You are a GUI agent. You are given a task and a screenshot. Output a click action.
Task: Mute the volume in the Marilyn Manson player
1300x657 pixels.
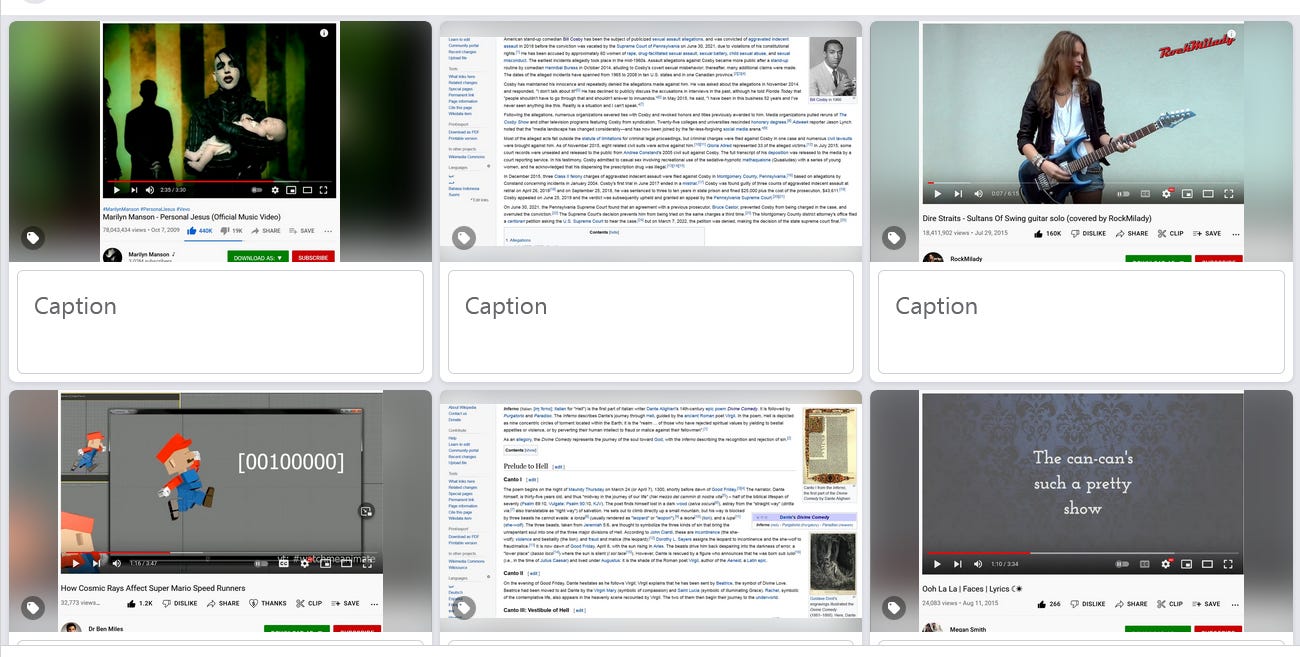tap(150, 190)
